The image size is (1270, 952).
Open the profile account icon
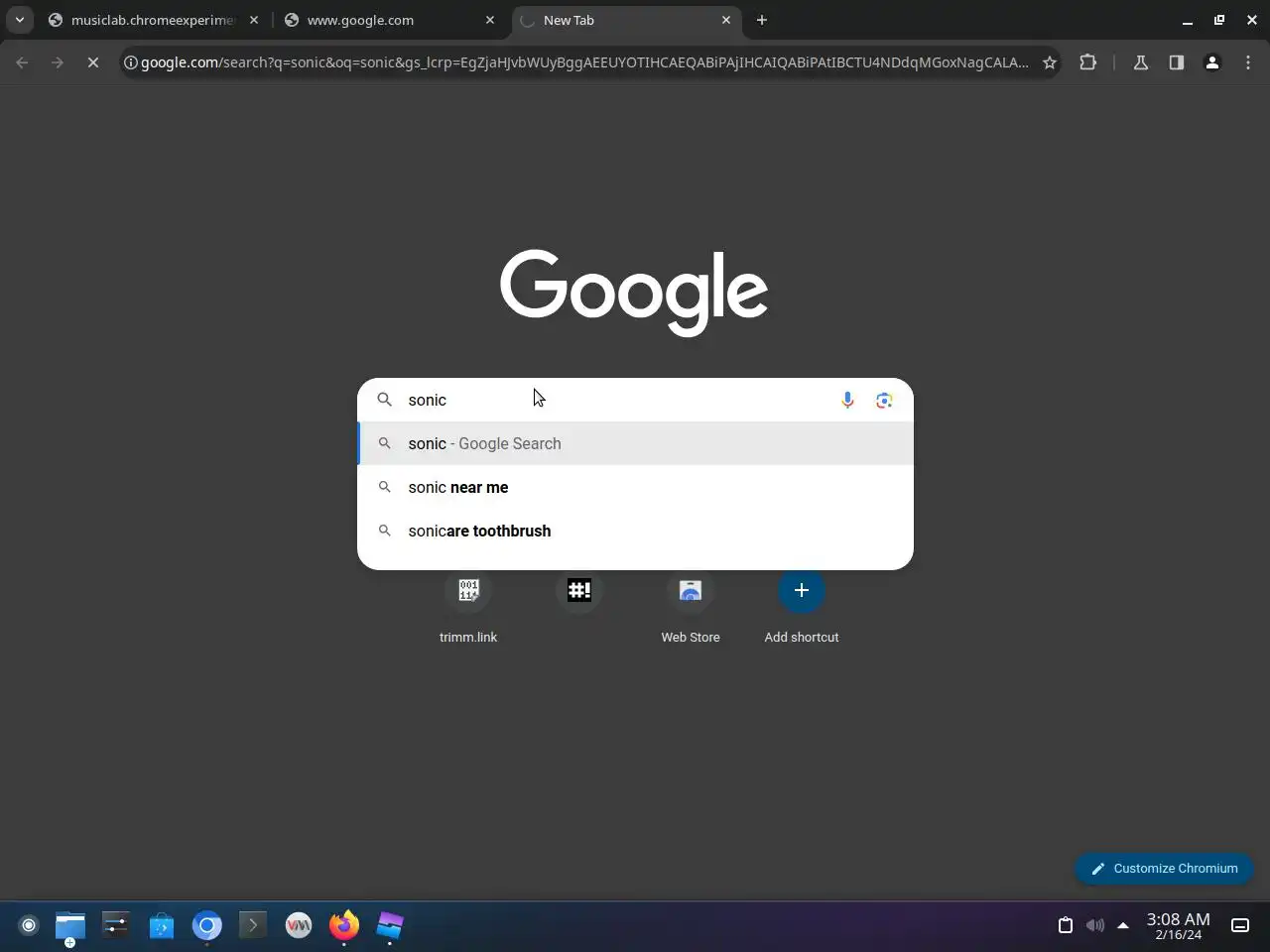[x=1212, y=62]
